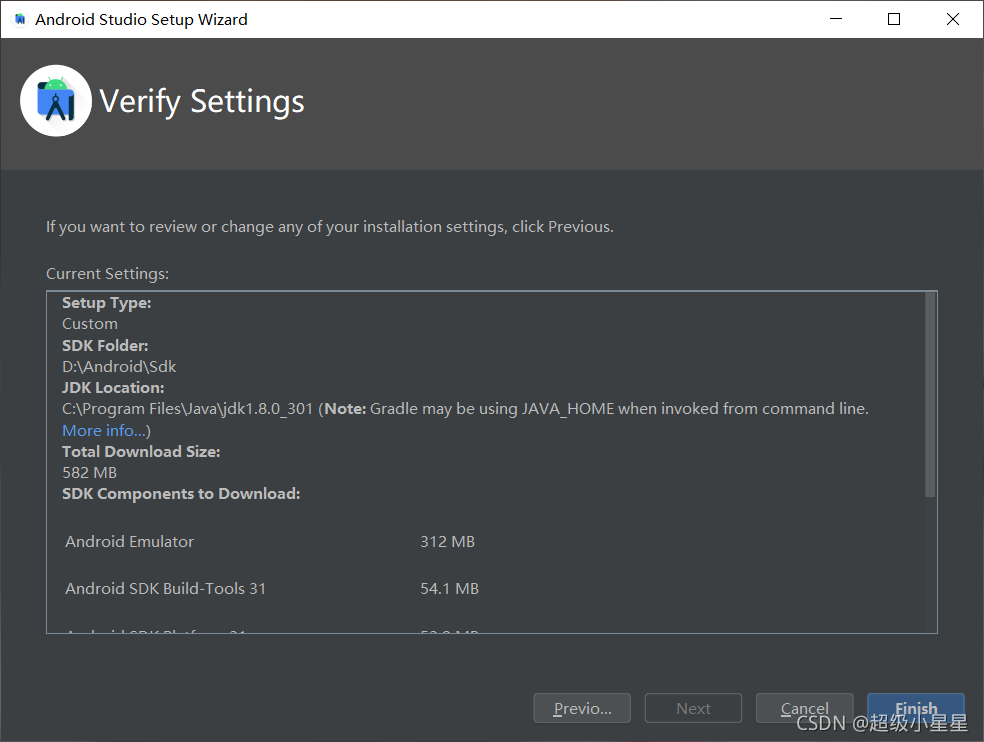984x742 pixels.
Task: Click the 54.1 MB size value
Action: click(x=449, y=589)
